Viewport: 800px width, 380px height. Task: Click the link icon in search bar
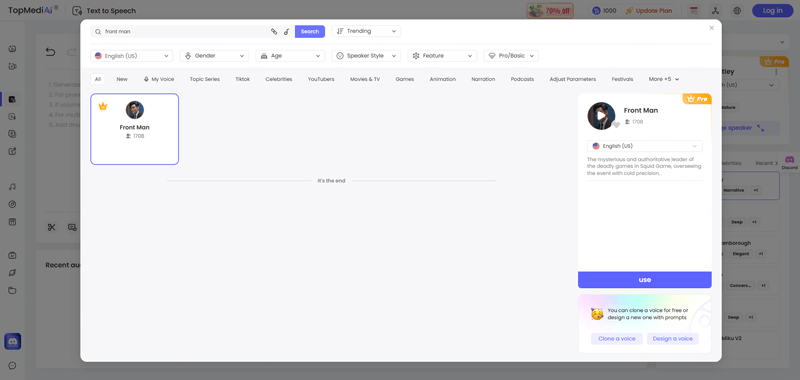274,32
